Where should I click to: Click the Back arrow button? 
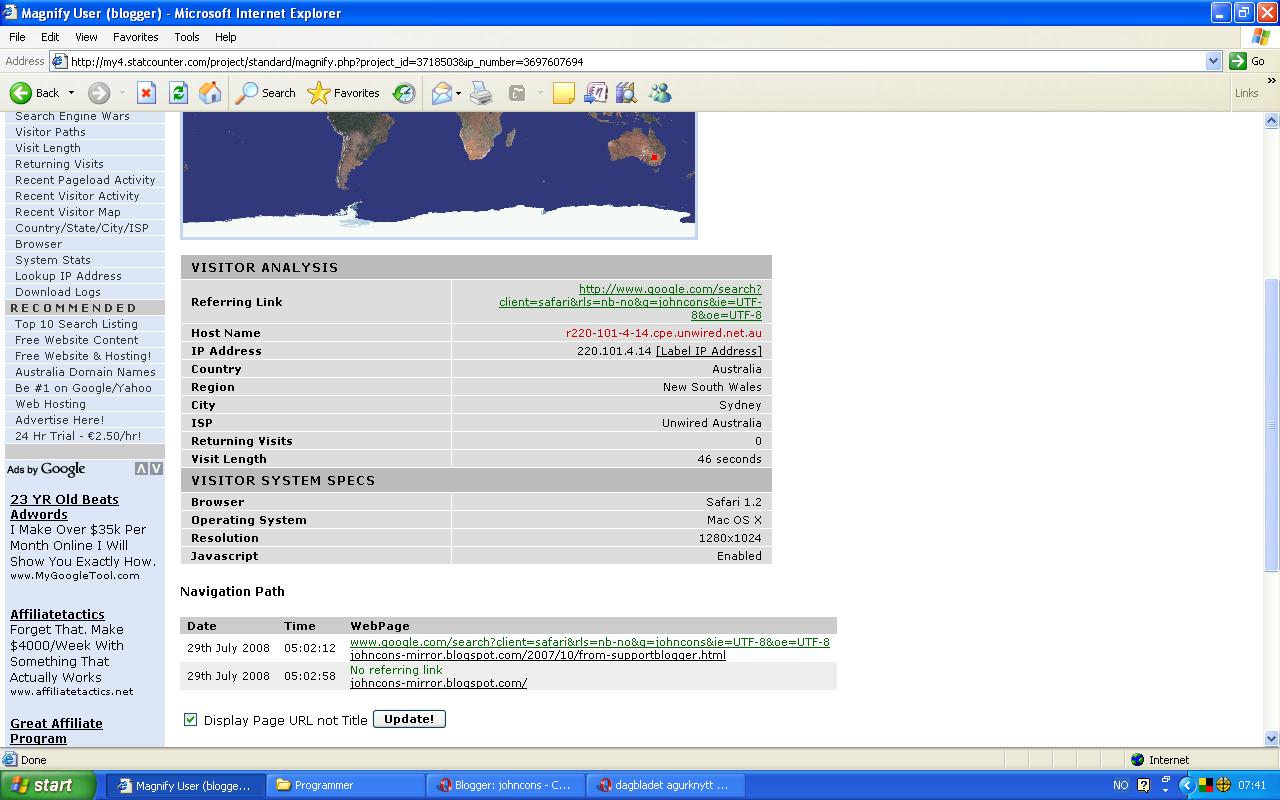(35, 93)
